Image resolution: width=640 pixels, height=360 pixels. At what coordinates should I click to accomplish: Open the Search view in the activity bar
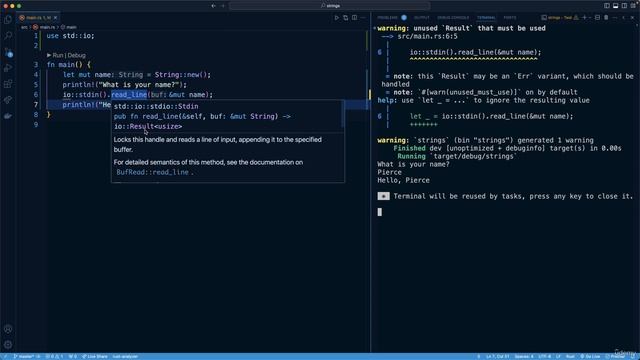(8, 36)
